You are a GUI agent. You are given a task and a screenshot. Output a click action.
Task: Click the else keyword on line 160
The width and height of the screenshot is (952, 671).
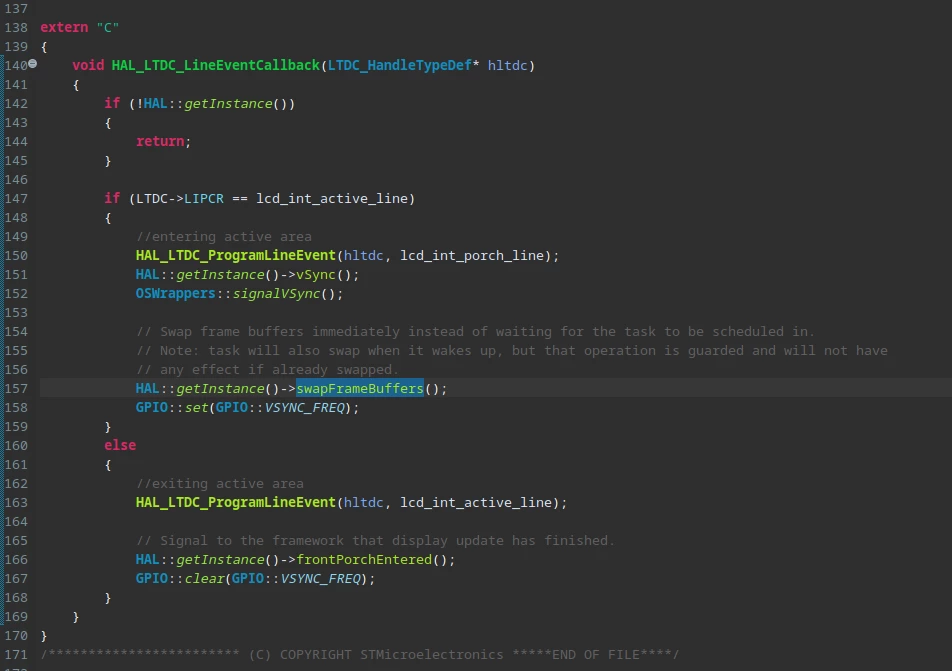(120, 446)
